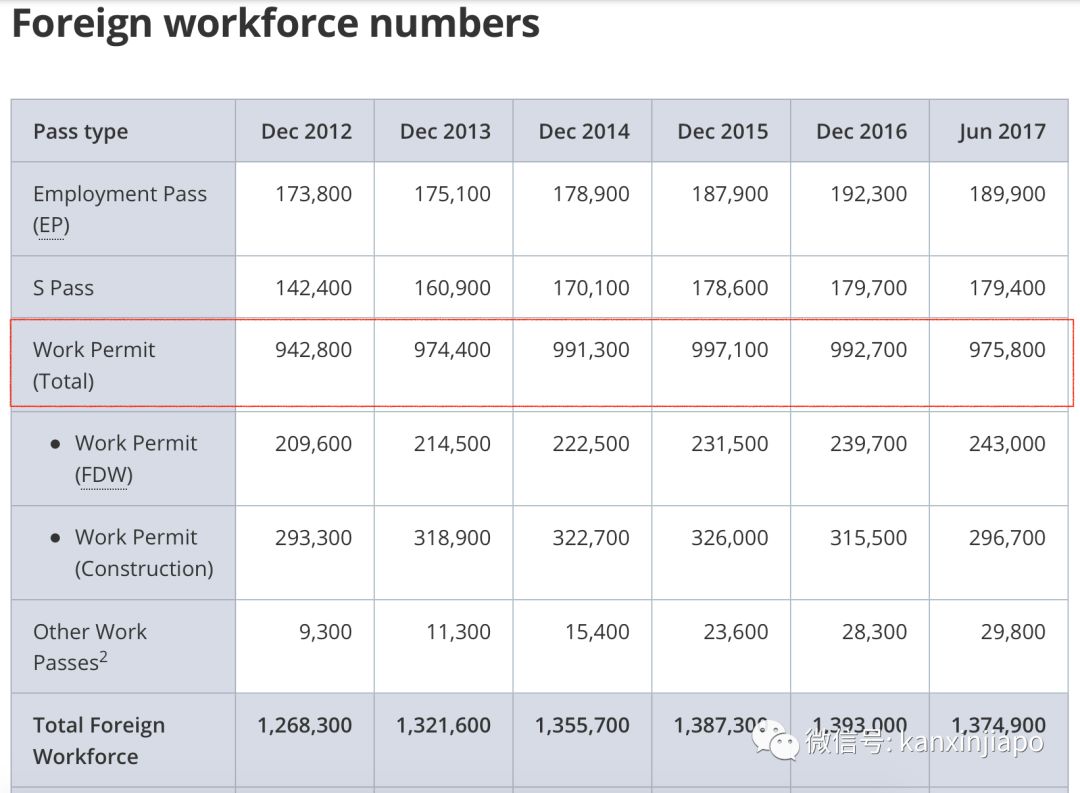This screenshot has width=1080, height=793.
Task: Click the FDW abbreviation with dotted underline
Action: point(104,475)
